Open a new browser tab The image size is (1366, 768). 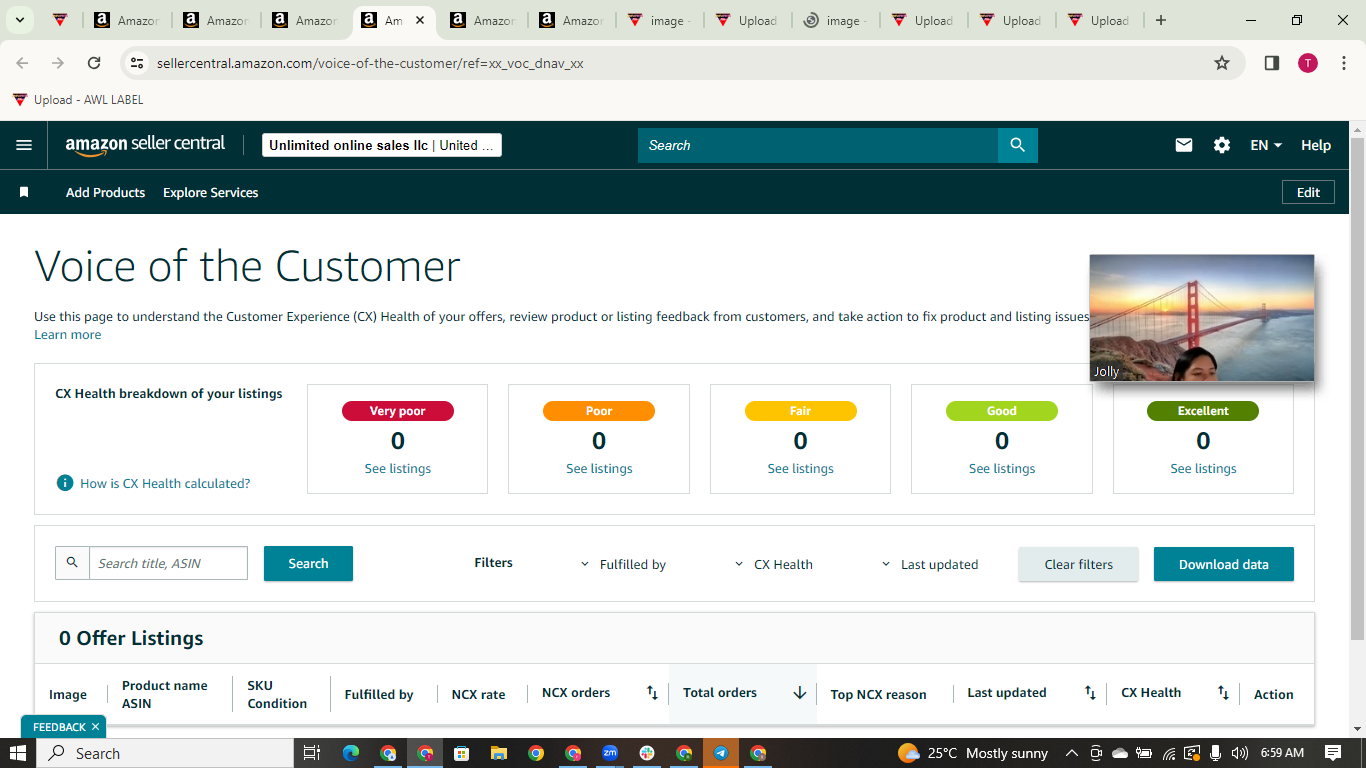point(1161,20)
